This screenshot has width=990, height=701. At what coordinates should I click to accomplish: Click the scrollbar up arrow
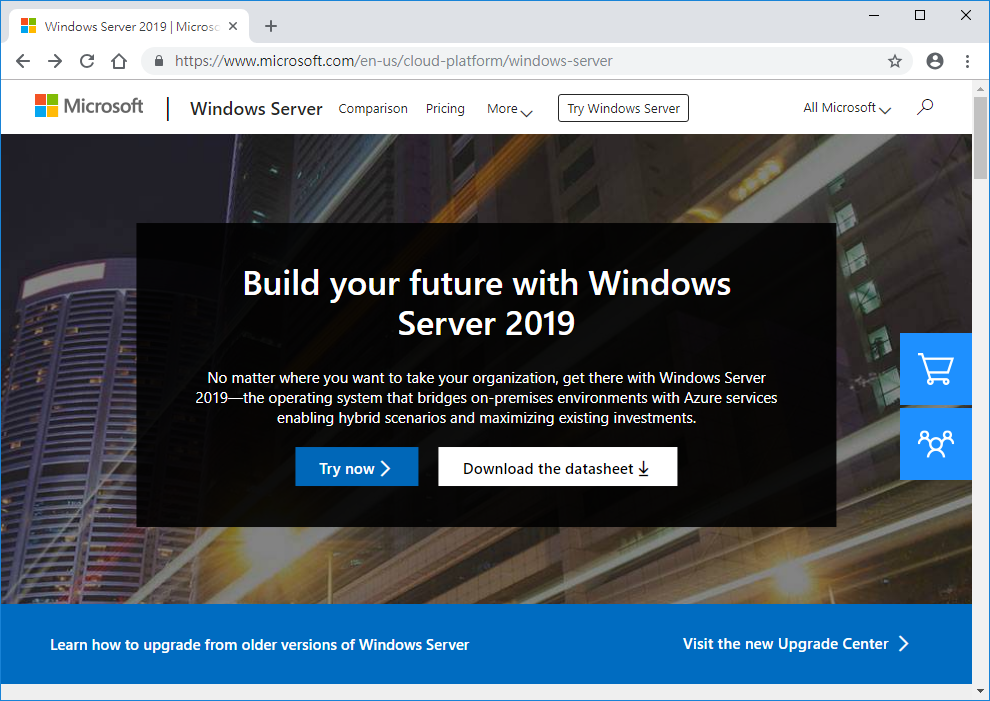point(981,88)
